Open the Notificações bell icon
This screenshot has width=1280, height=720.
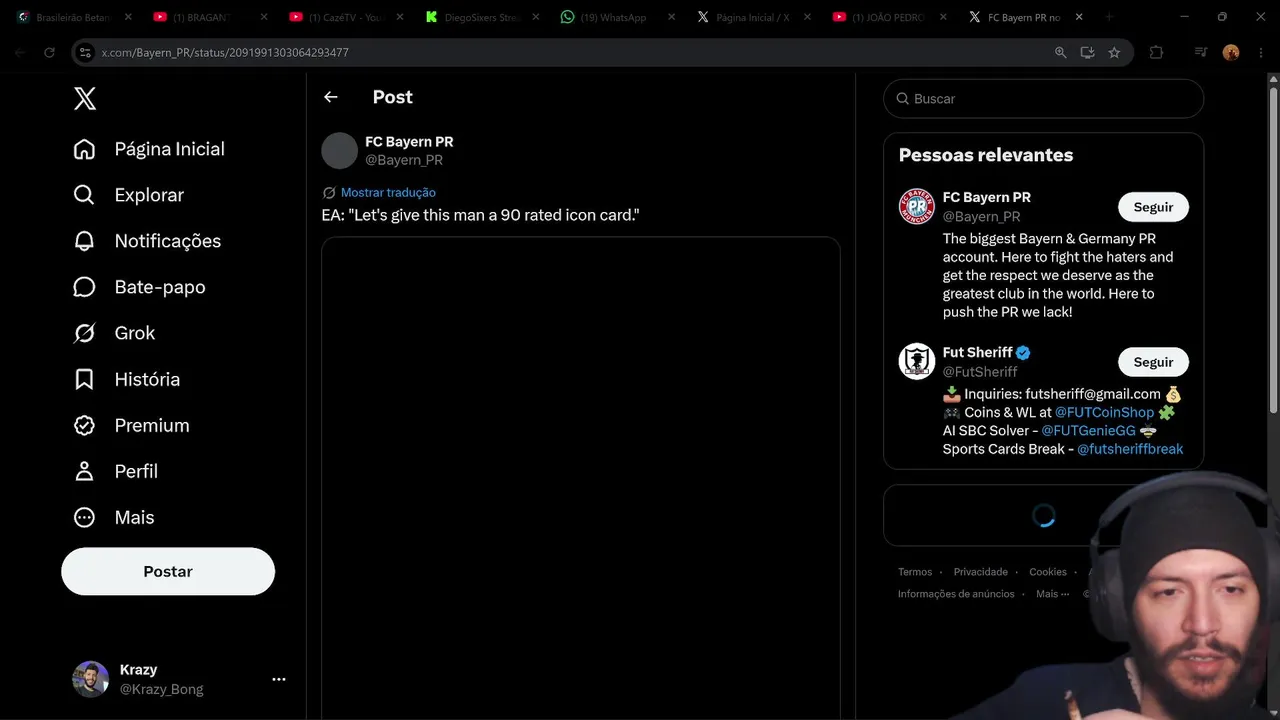click(85, 241)
